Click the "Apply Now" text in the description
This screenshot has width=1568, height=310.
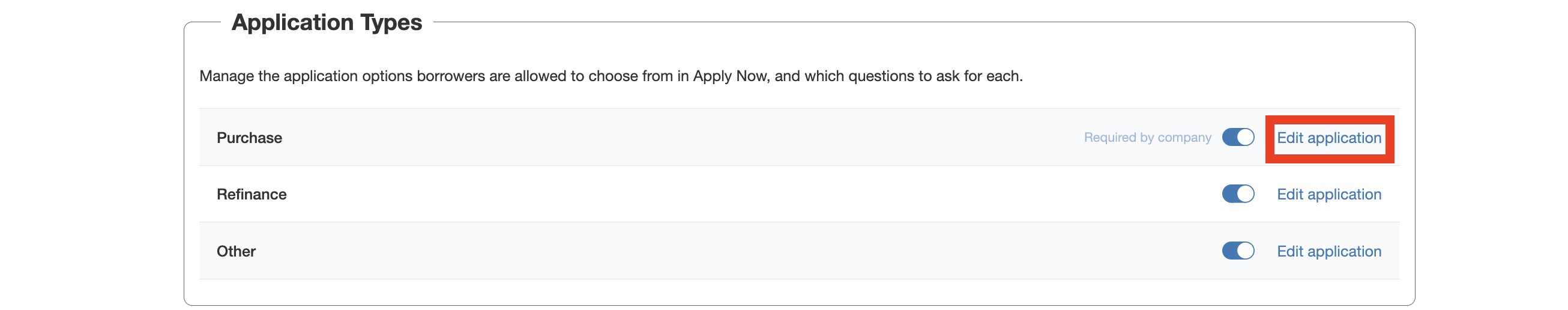[729, 76]
